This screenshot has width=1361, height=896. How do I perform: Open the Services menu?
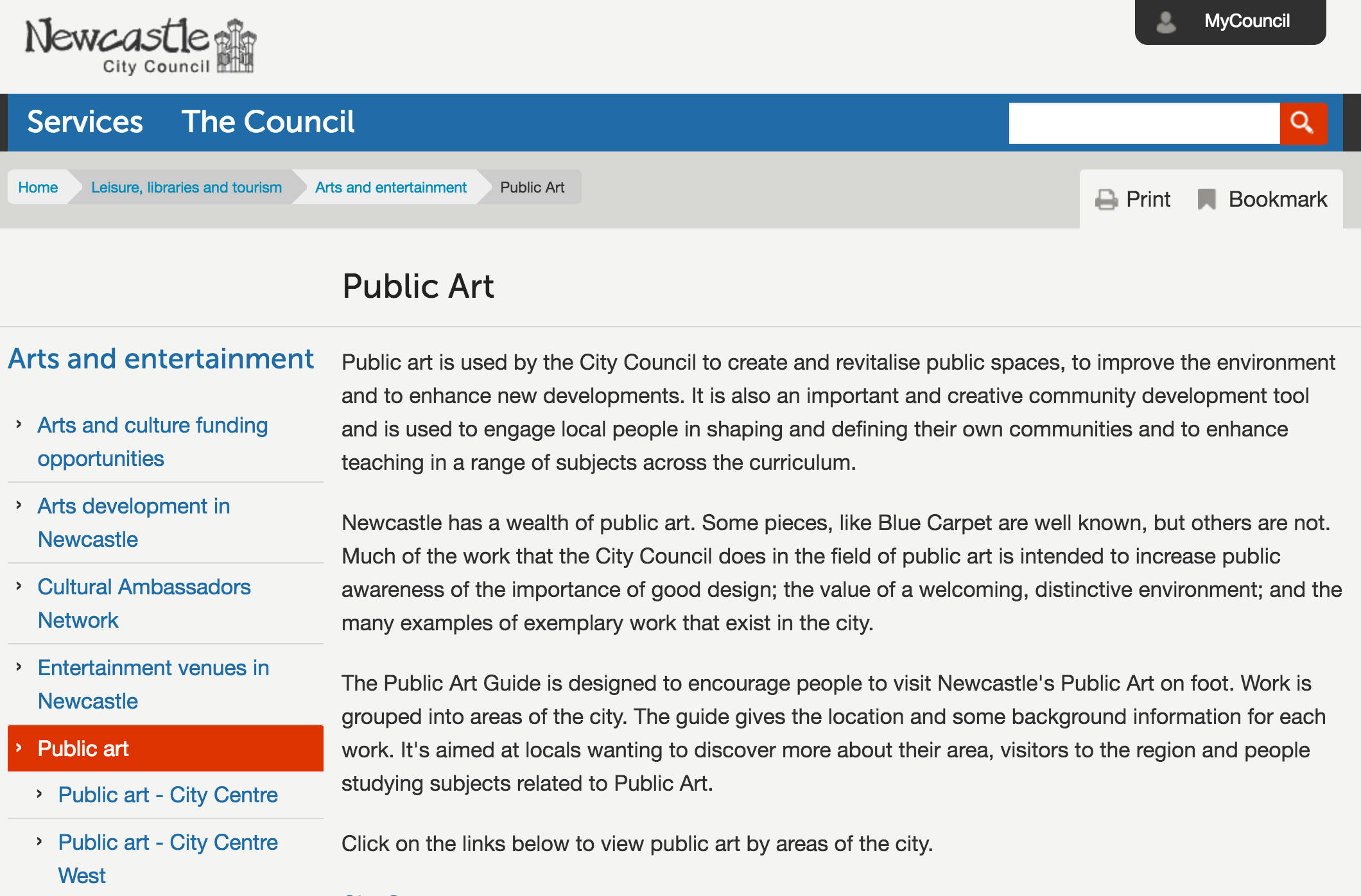coord(85,122)
